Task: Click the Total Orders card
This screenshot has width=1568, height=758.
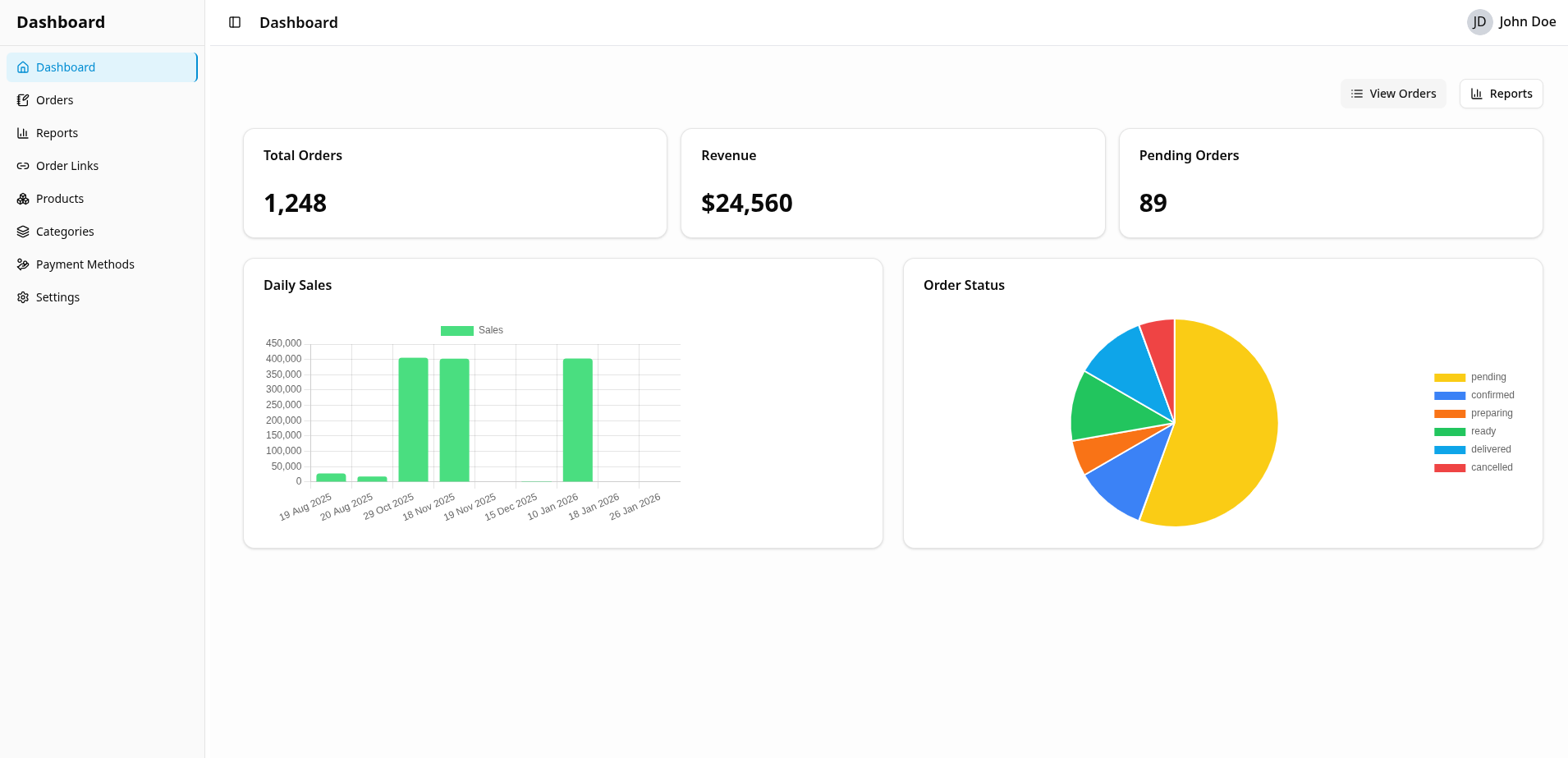Action: pyautogui.click(x=455, y=183)
